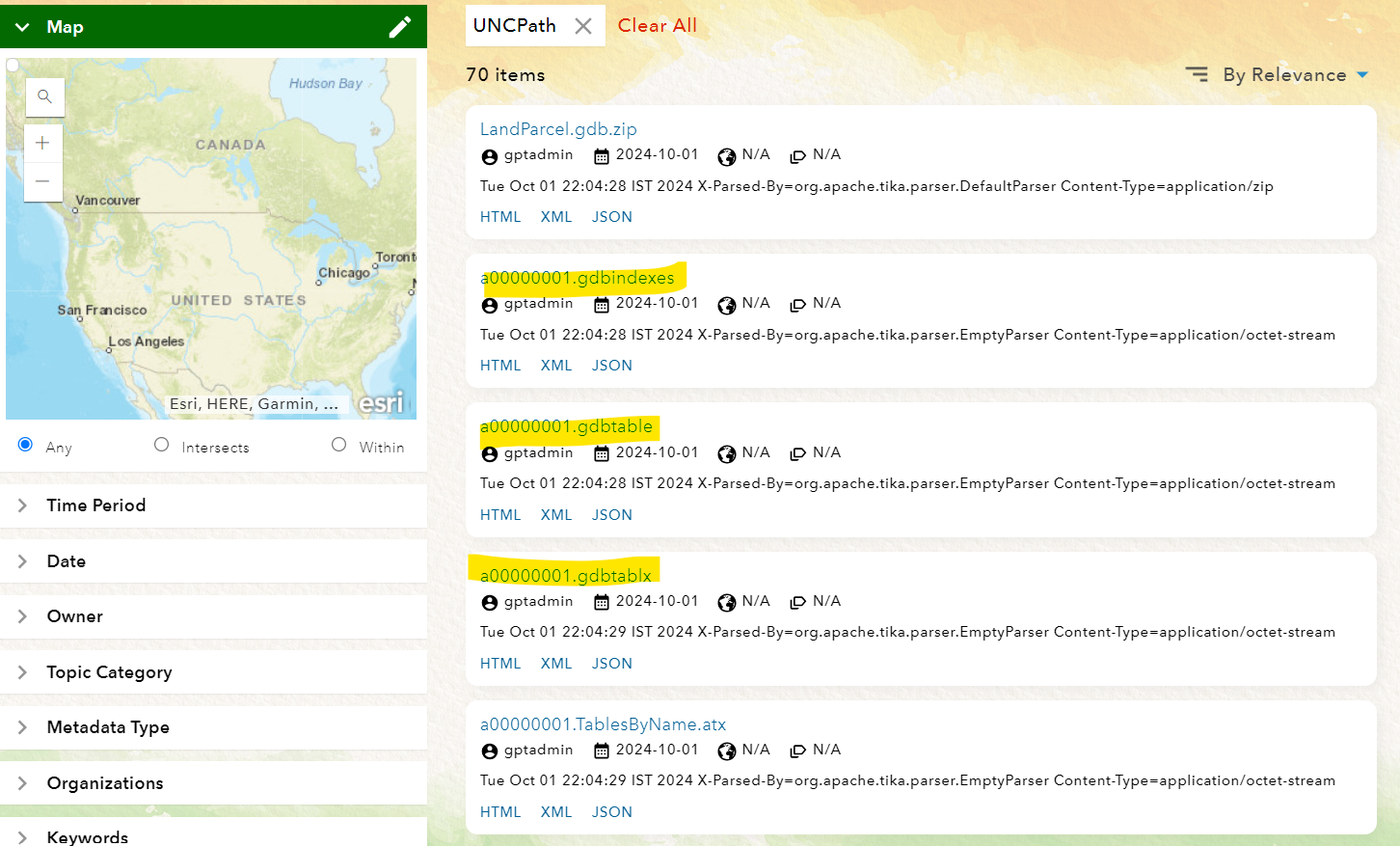This screenshot has width=1400, height=846.
Task: View XML metadata for a00000001.gdbtable
Action: 556,515
